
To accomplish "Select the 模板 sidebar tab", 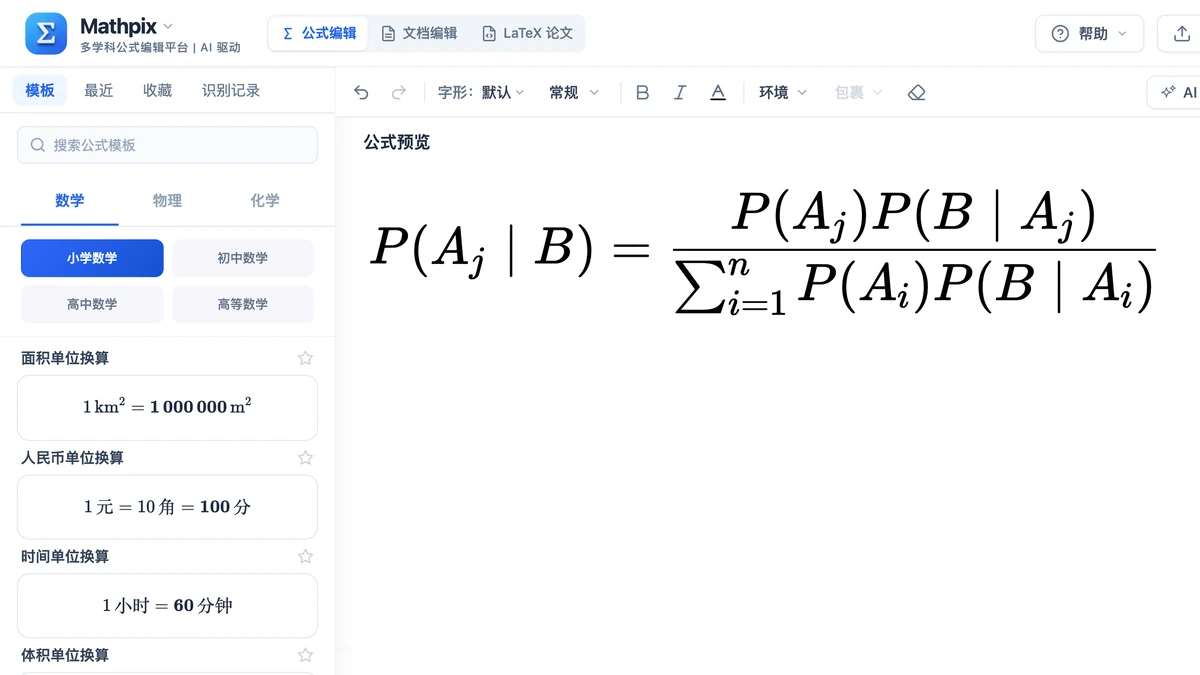I will click(40, 90).
